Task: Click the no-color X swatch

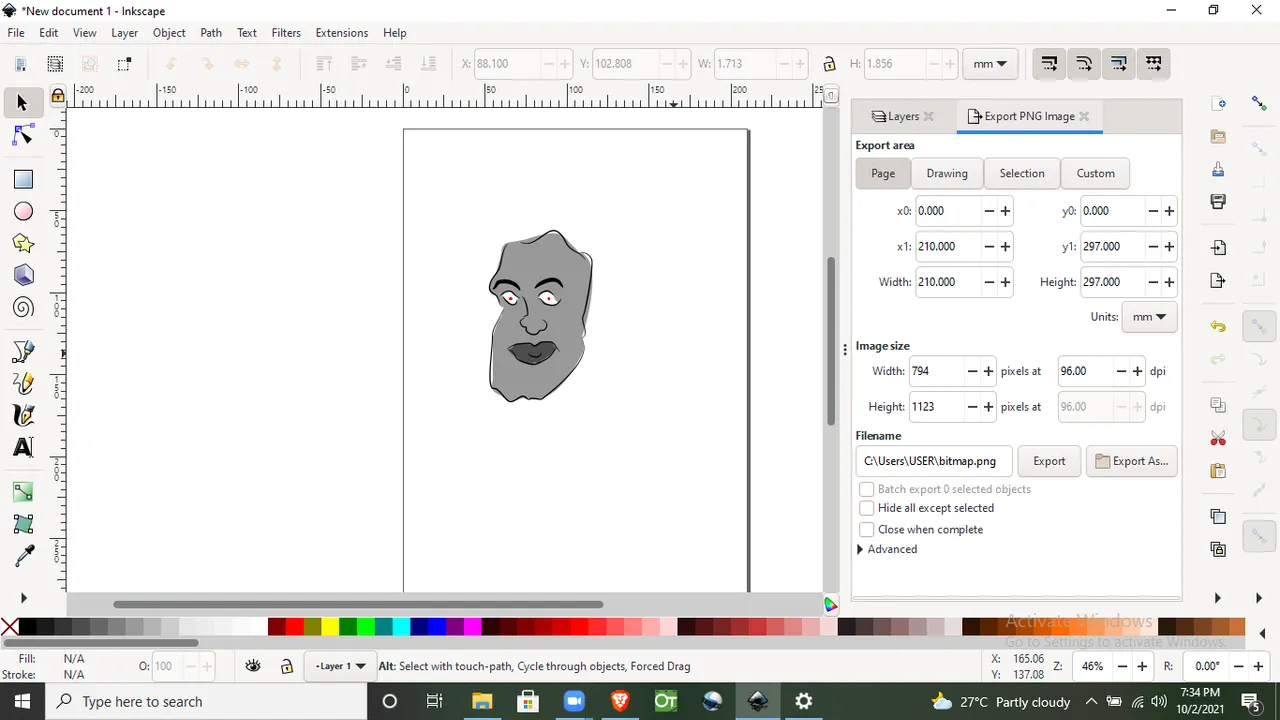Action: pyautogui.click(x=9, y=627)
